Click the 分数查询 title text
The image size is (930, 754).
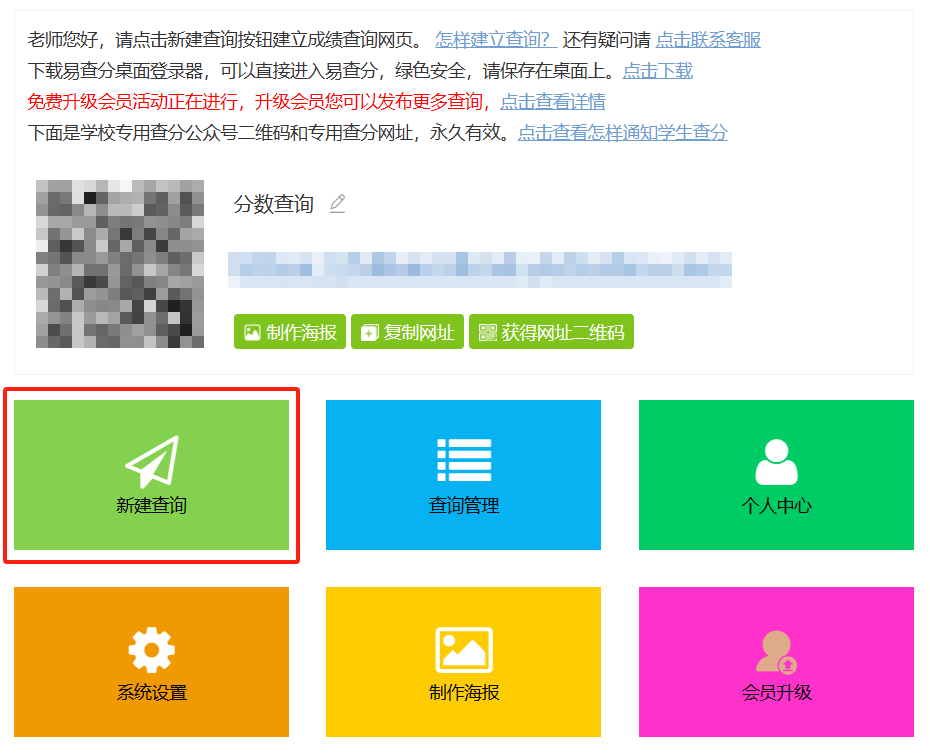(273, 203)
